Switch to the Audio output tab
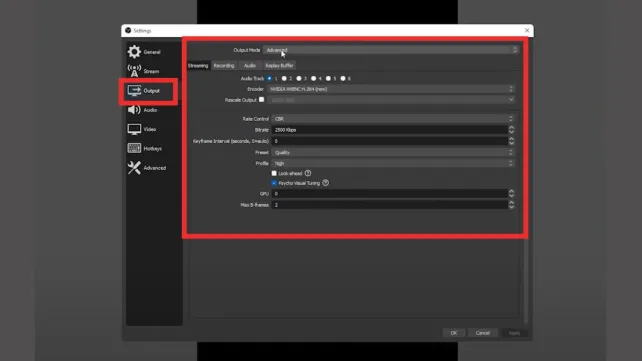Screen dimensions: 642x361 point(250,65)
